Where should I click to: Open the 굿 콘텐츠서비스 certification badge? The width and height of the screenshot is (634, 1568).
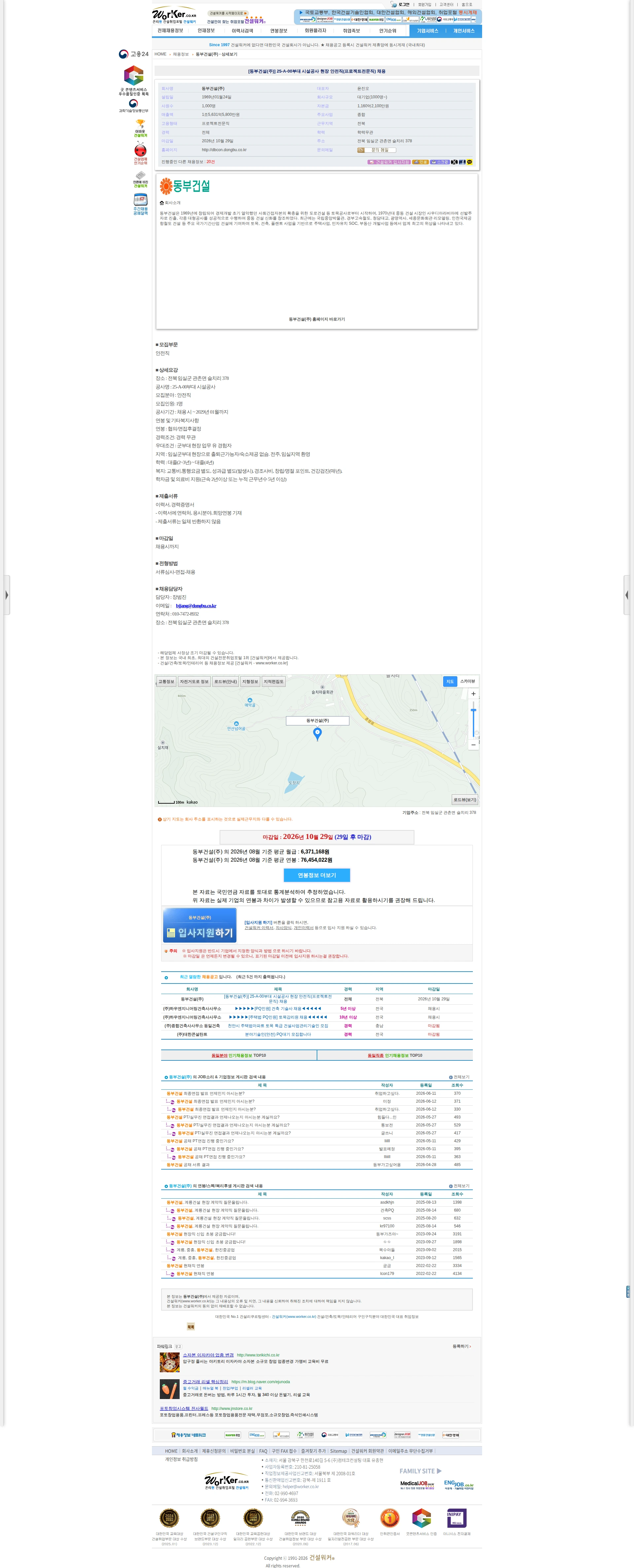point(133,80)
